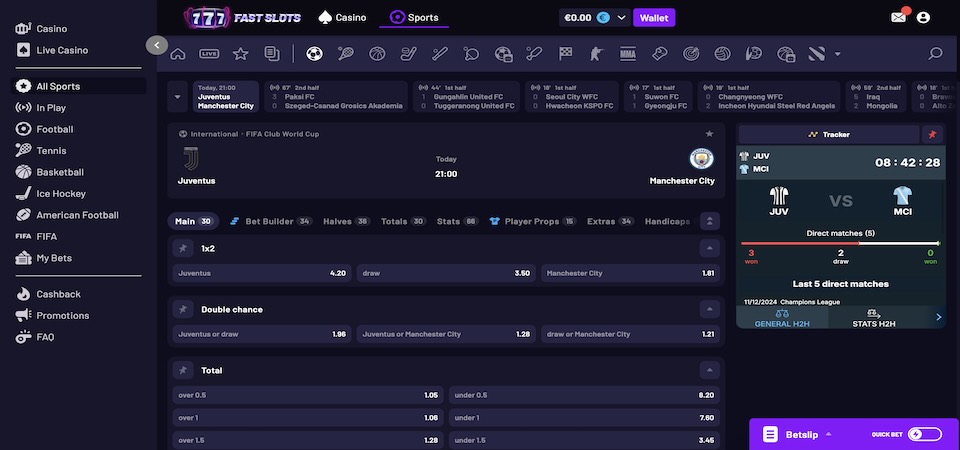Open the LIVE events icon
The image size is (960, 450).
pyautogui.click(x=209, y=54)
